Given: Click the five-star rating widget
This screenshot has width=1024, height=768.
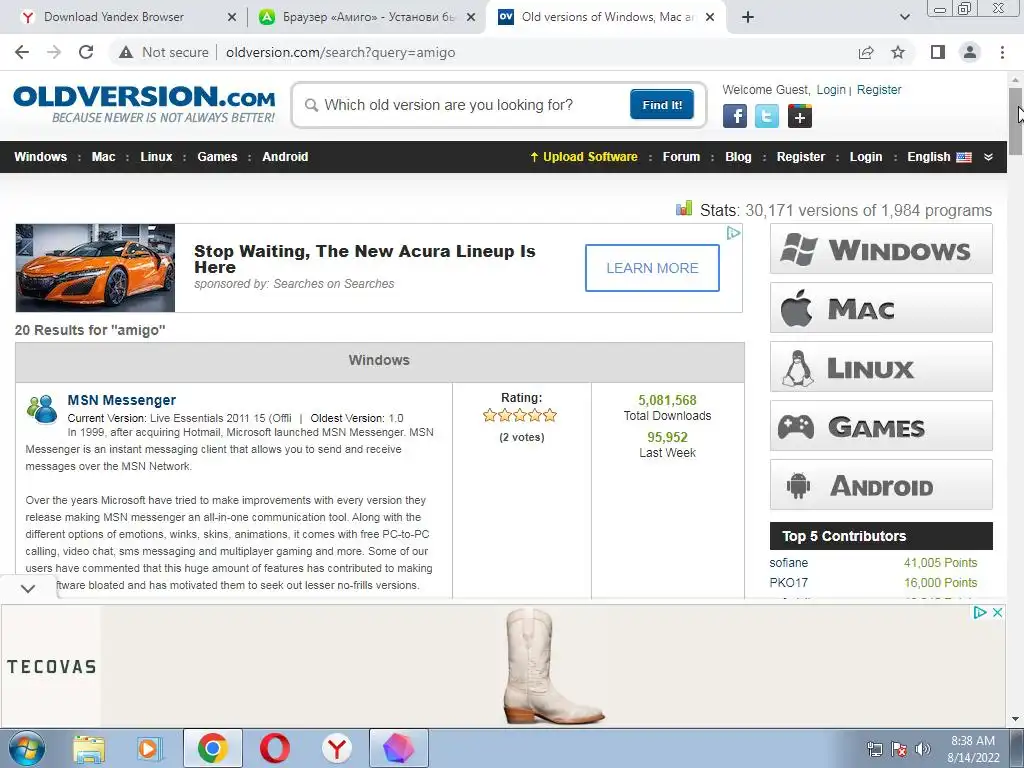Looking at the screenshot, I should (x=520, y=415).
